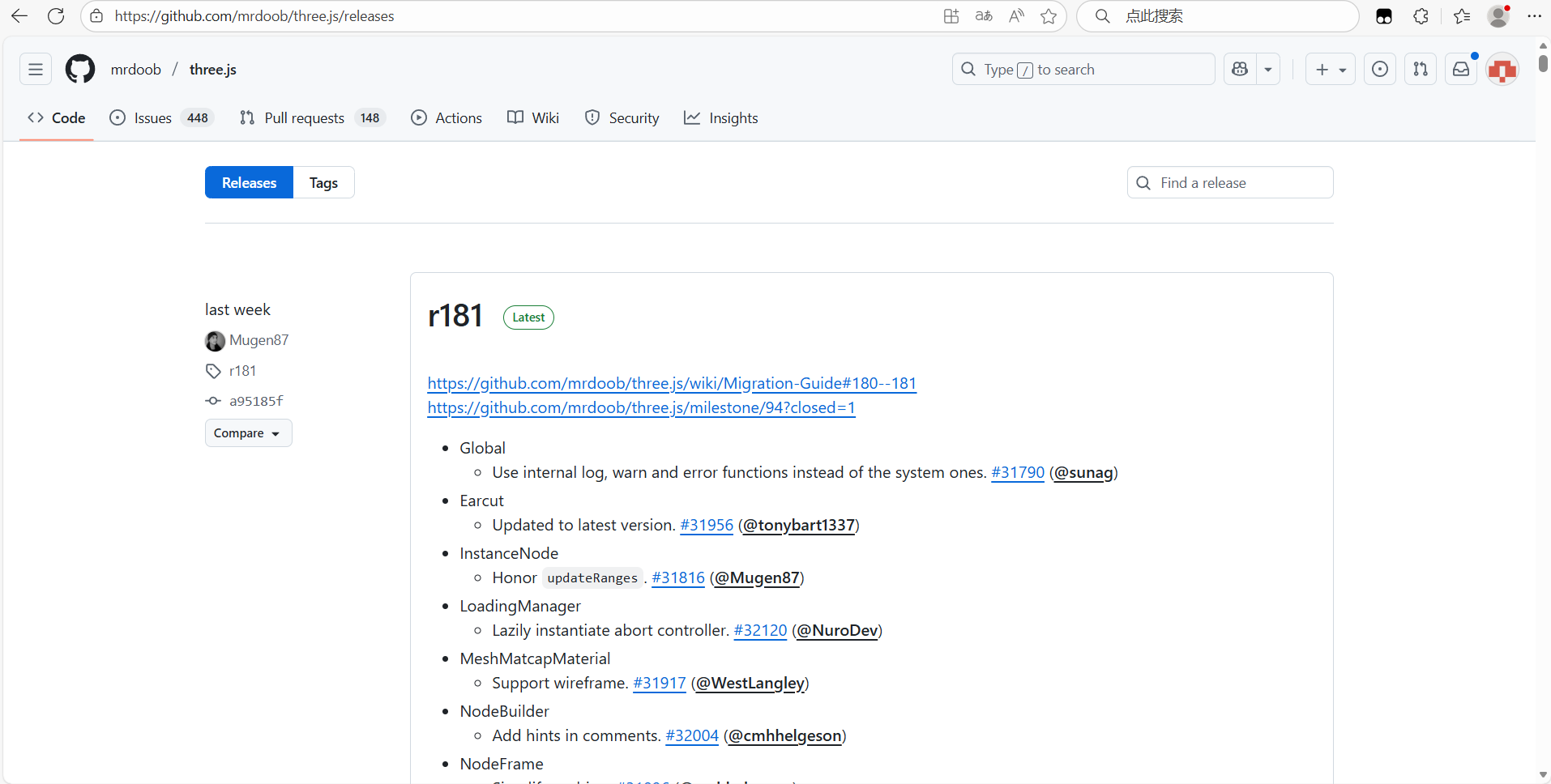The image size is (1551, 784).
Task: Reload the page with the refresh icon
Action: [56, 16]
